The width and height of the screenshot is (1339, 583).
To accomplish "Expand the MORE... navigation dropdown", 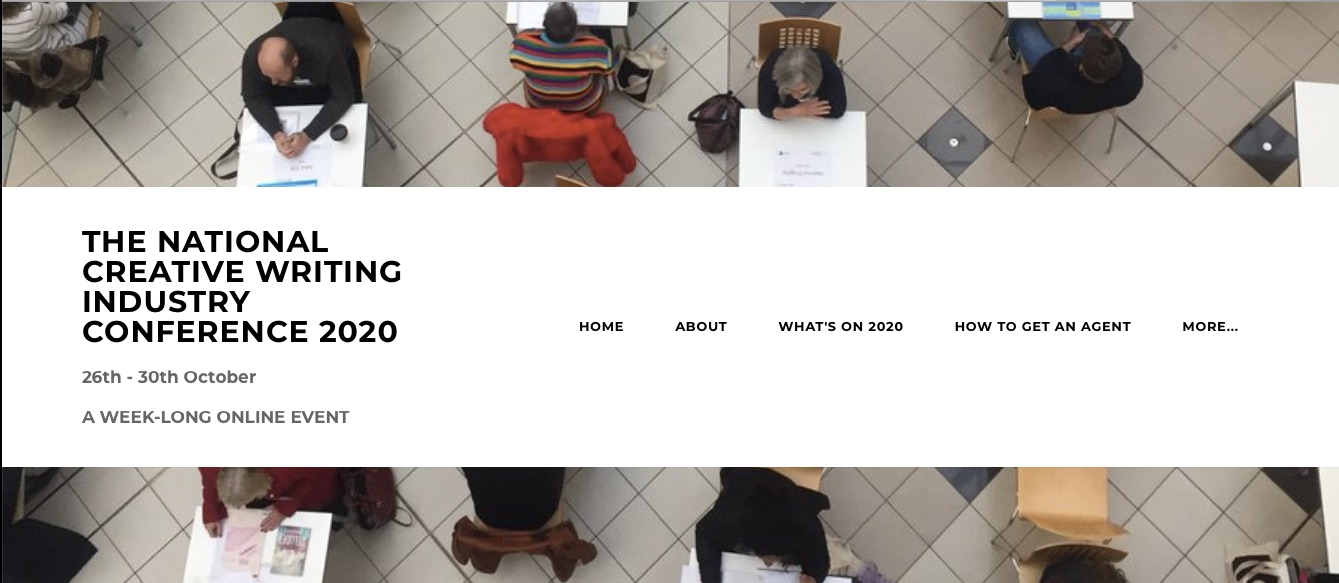I will (1210, 326).
